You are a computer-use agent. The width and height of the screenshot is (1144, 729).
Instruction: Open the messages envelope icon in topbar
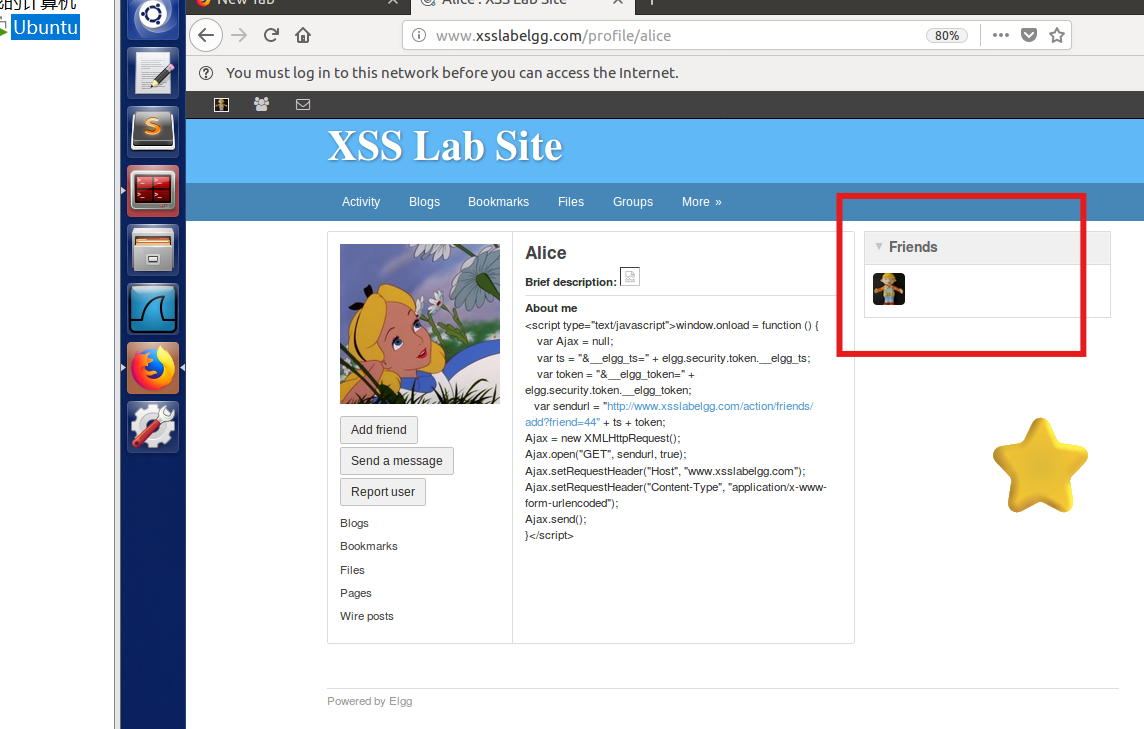pos(303,104)
